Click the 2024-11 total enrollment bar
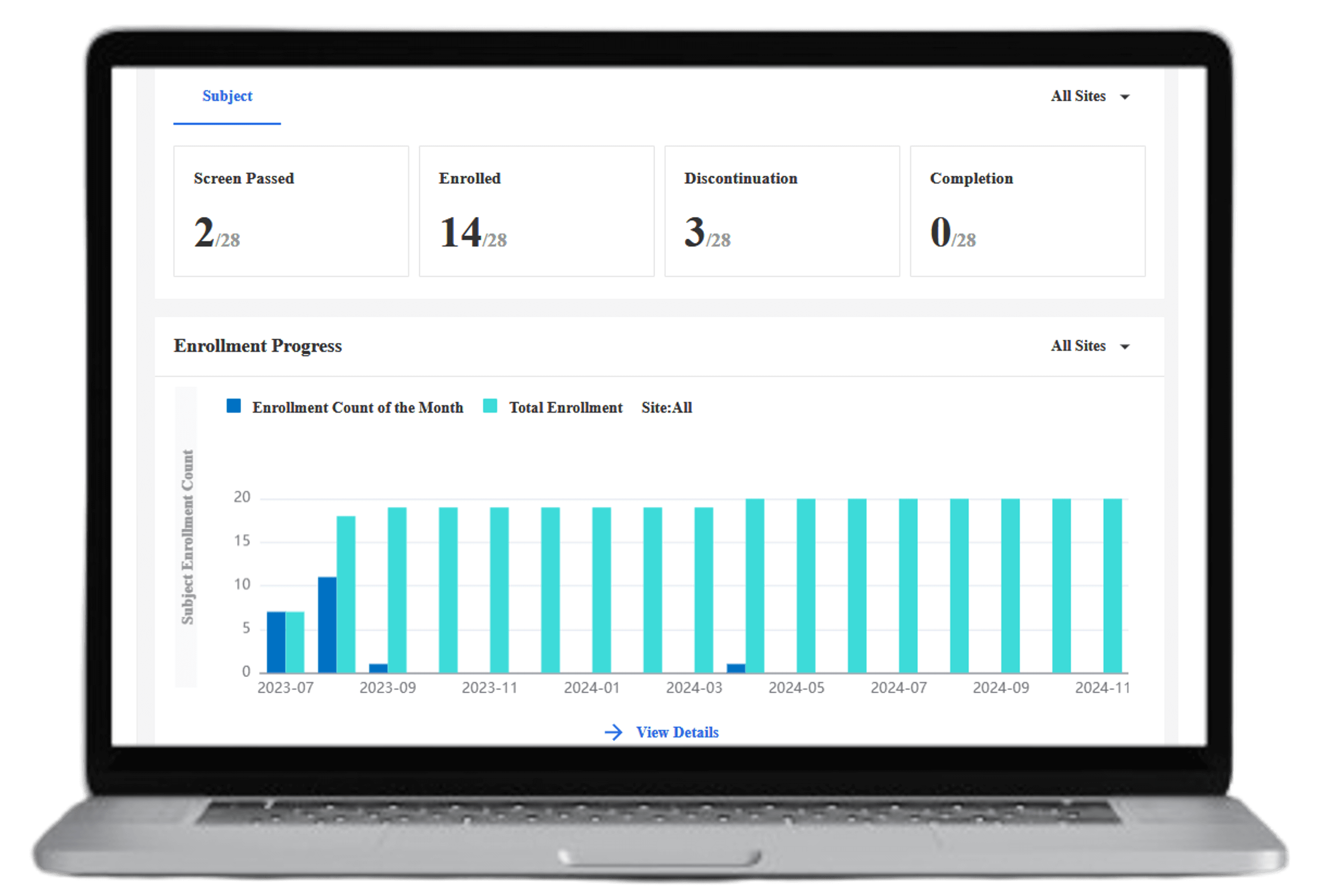Screen dimensions: 1327x896 click(x=1112, y=585)
